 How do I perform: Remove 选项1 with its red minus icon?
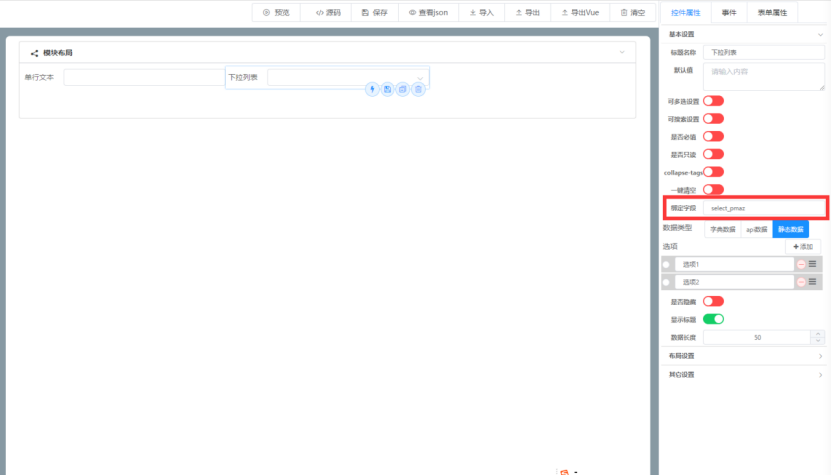pos(801,264)
